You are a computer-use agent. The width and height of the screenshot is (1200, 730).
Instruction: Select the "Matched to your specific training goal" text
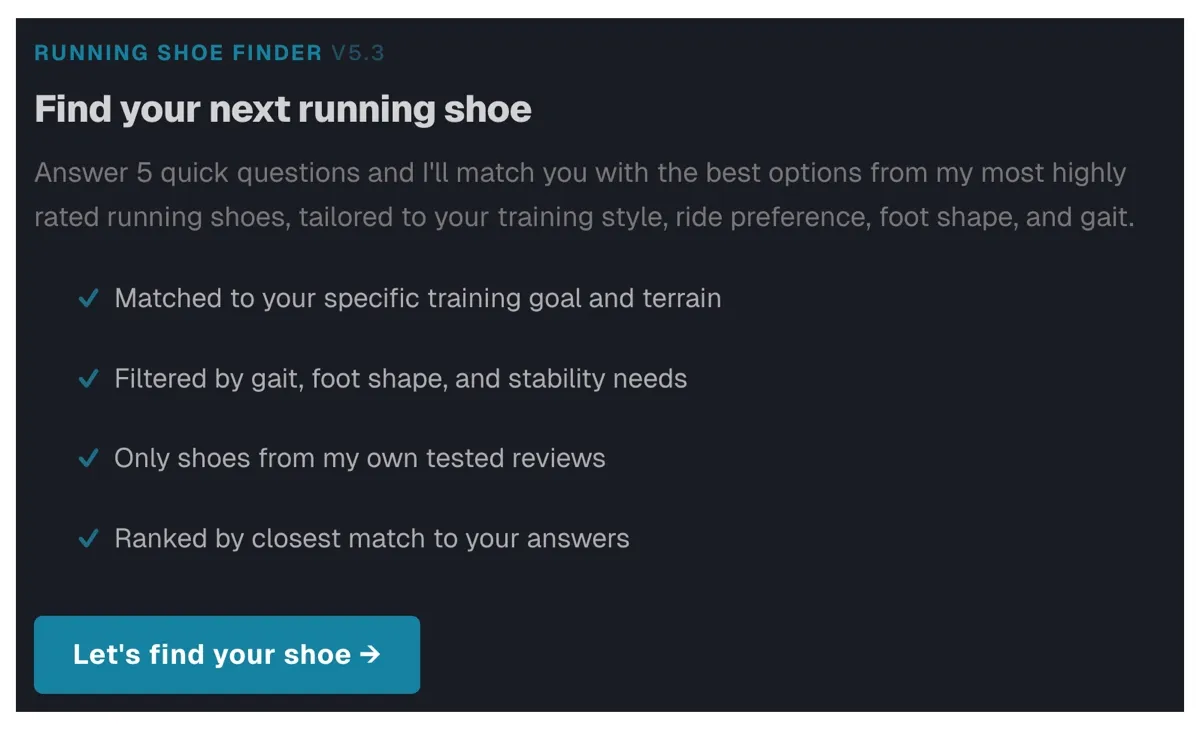click(x=417, y=298)
